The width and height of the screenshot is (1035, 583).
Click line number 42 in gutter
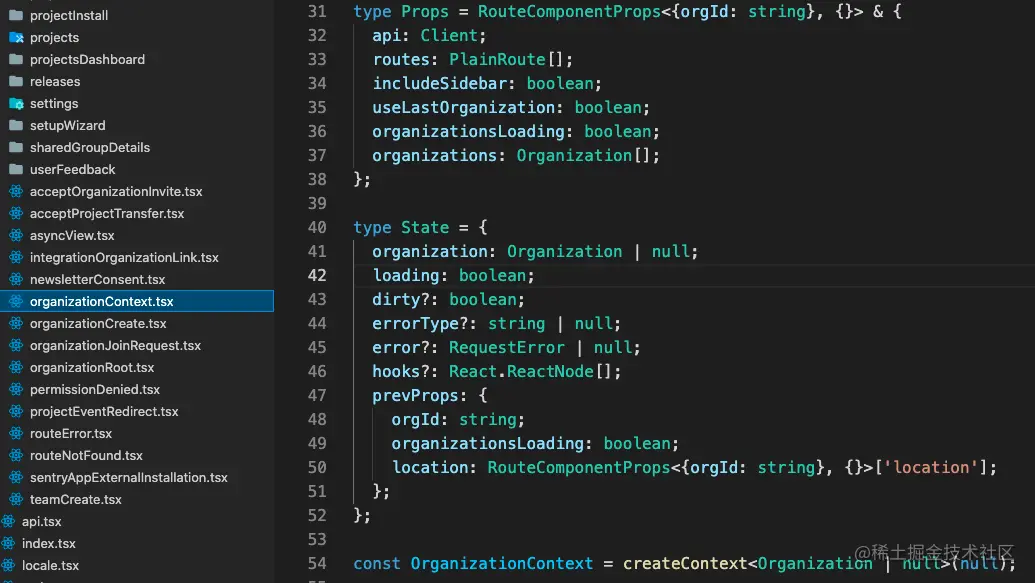tap(317, 275)
